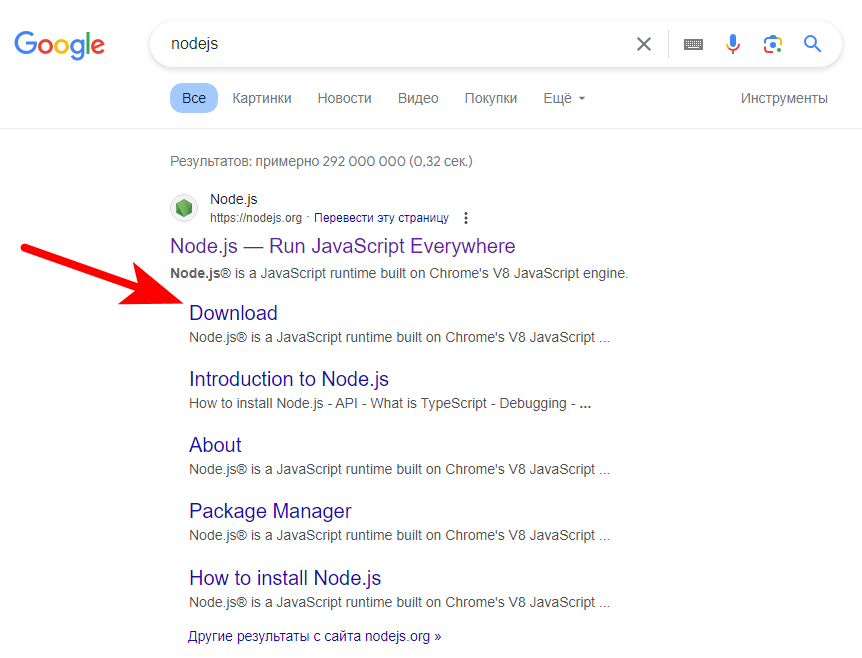
Task: Select the Видео tab
Action: point(418,97)
